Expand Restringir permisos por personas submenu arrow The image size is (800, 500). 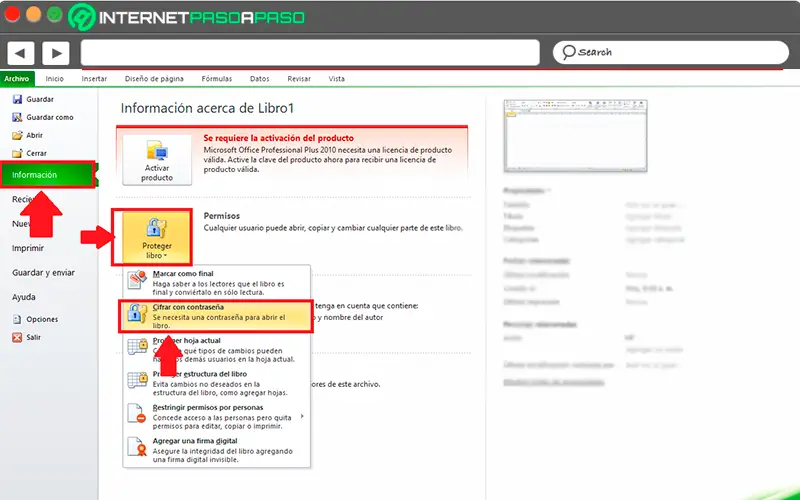point(302,416)
